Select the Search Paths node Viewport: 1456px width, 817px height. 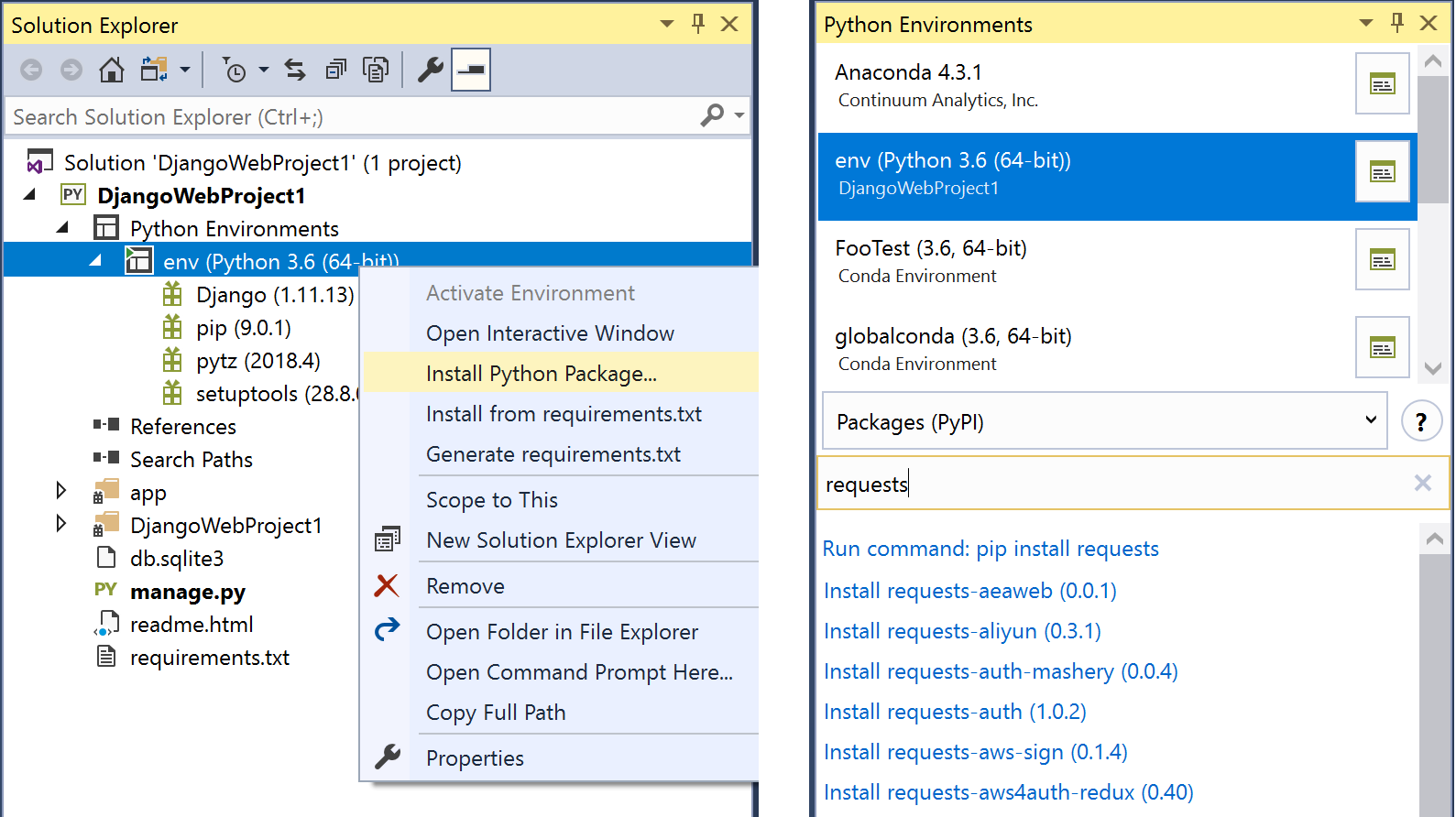(x=192, y=460)
